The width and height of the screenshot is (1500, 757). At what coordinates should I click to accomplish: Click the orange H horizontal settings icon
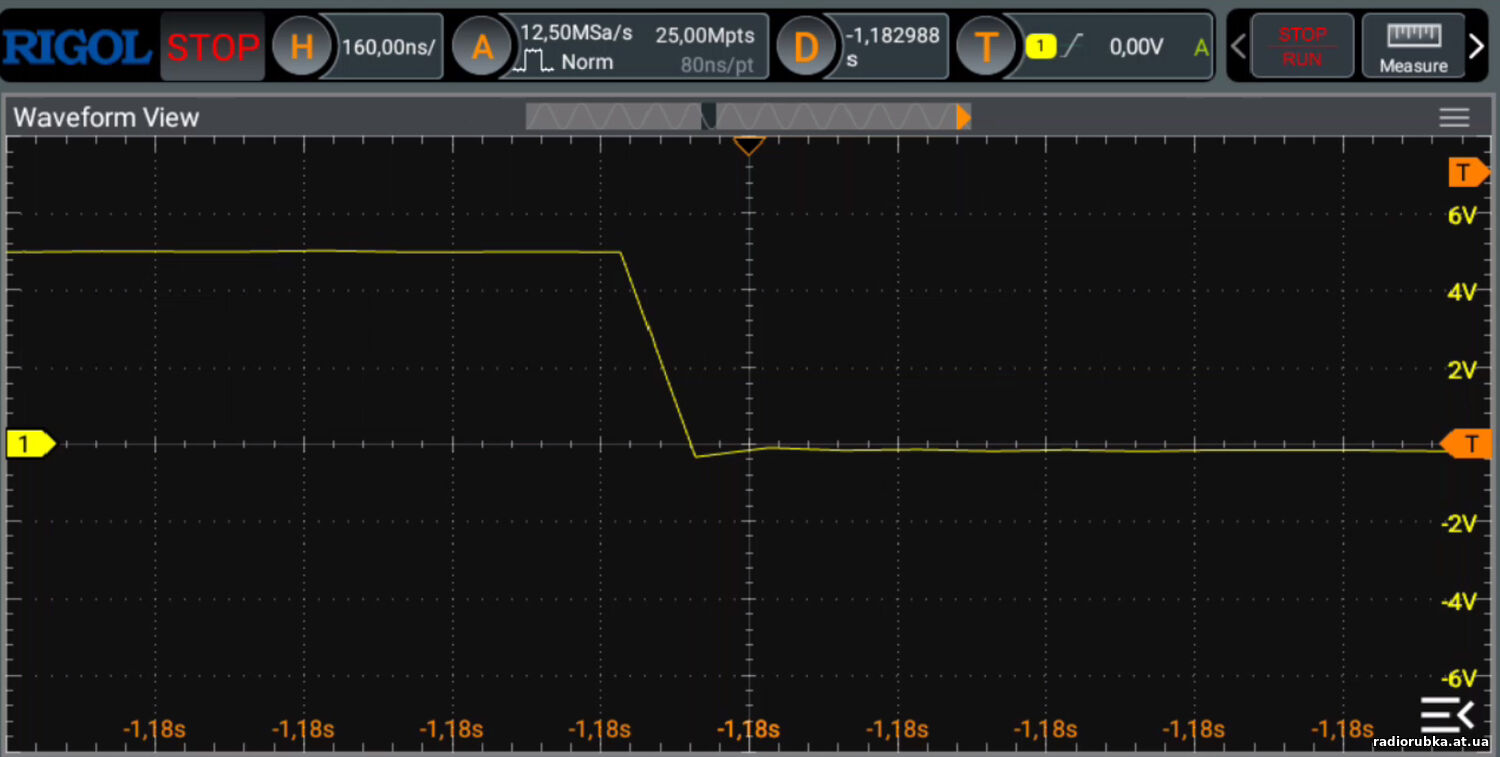[x=301, y=46]
